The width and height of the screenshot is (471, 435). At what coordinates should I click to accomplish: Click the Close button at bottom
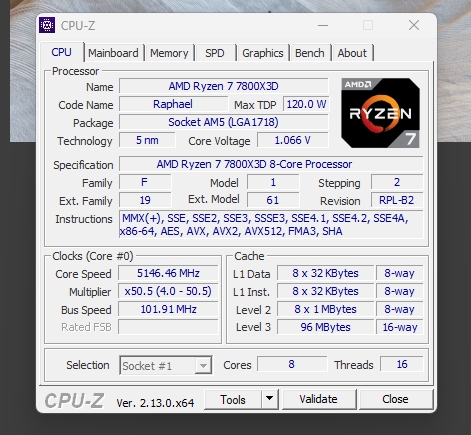(x=396, y=399)
